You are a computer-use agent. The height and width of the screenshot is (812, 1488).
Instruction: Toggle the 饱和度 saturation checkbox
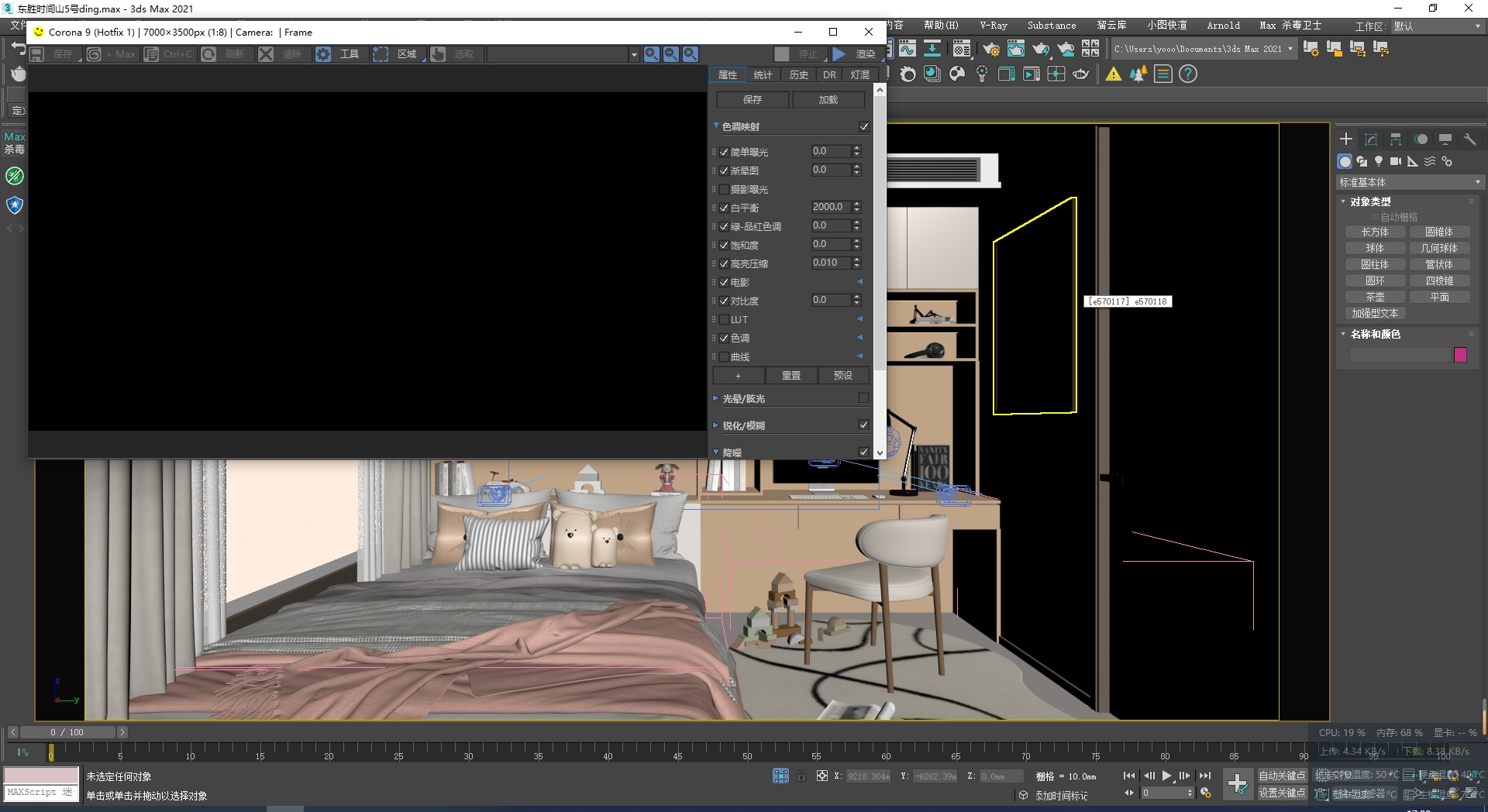coord(724,245)
